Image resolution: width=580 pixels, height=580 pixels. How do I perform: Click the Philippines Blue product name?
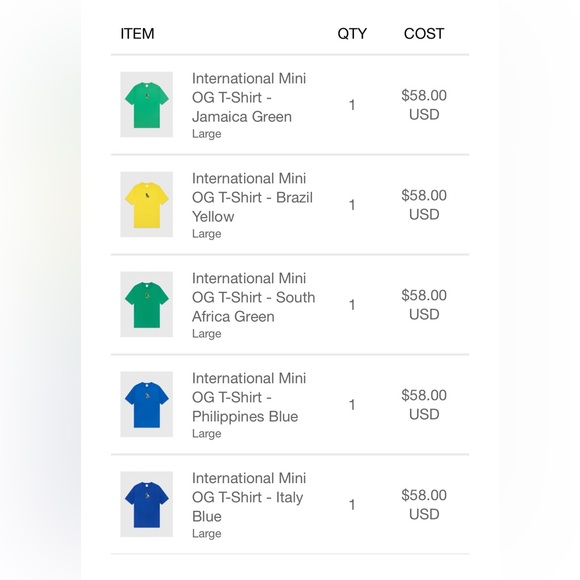(249, 397)
